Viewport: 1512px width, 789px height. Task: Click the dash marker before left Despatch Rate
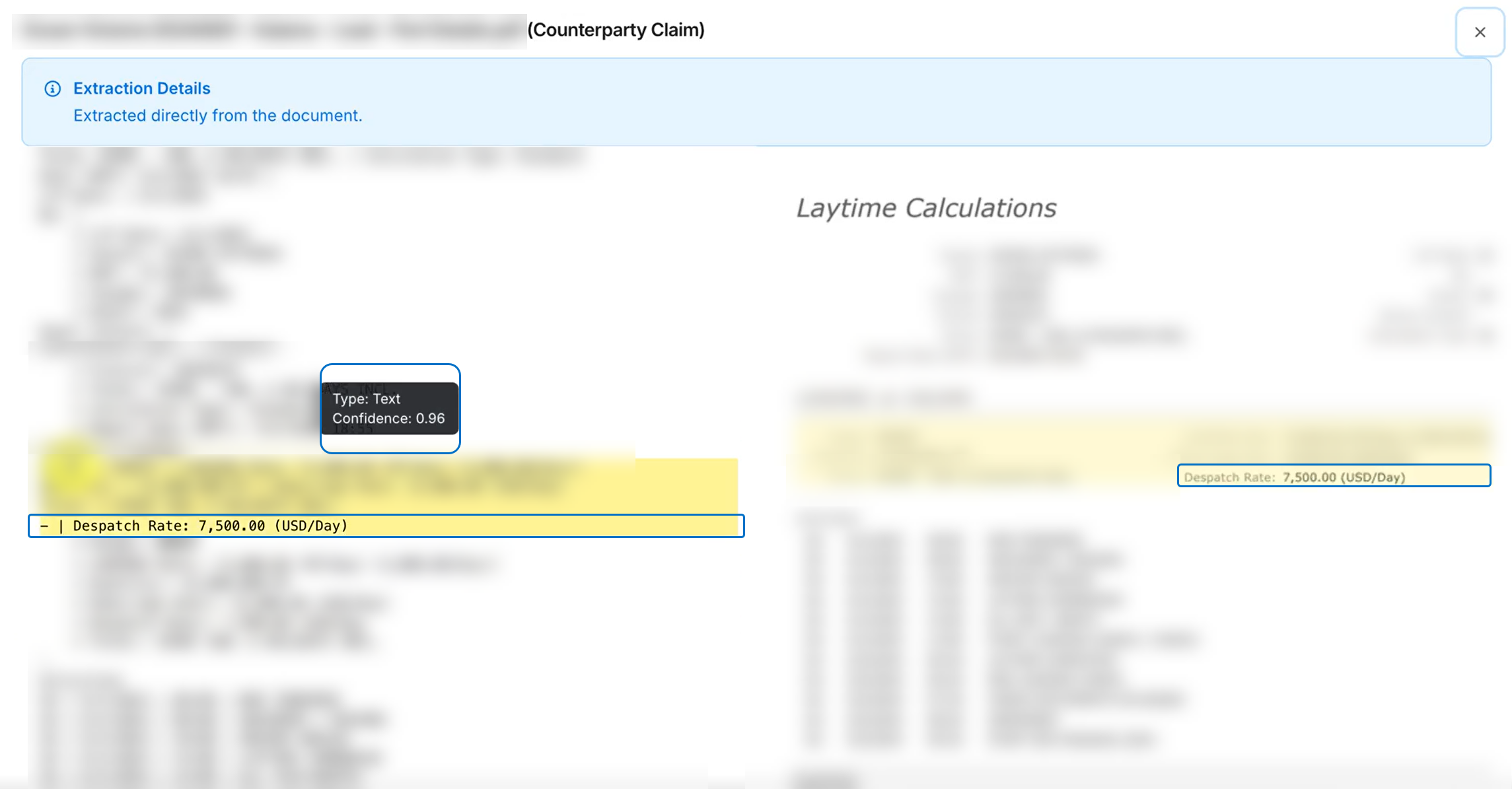[x=44, y=526]
